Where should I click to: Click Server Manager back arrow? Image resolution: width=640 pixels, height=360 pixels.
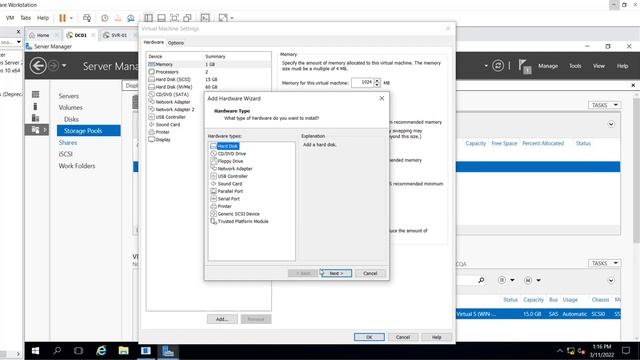tap(38, 65)
